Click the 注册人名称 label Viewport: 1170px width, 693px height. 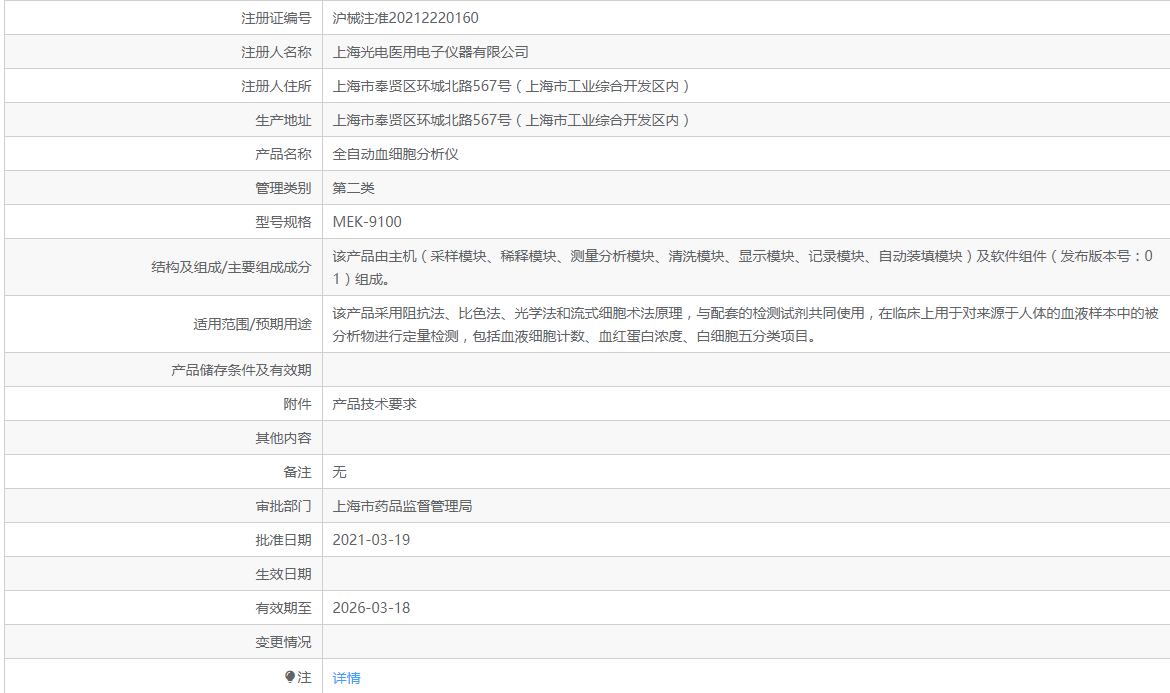[x=276, y=52]
